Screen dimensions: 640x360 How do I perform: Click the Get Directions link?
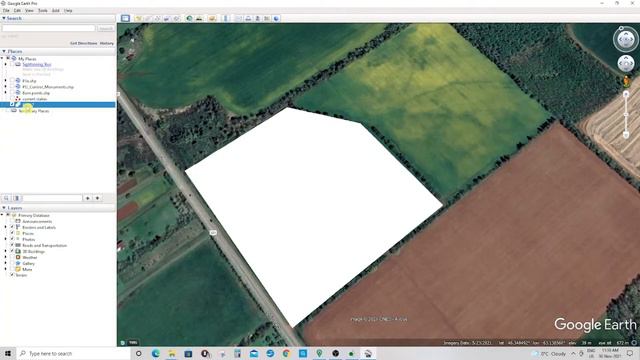tap(84, 43)
